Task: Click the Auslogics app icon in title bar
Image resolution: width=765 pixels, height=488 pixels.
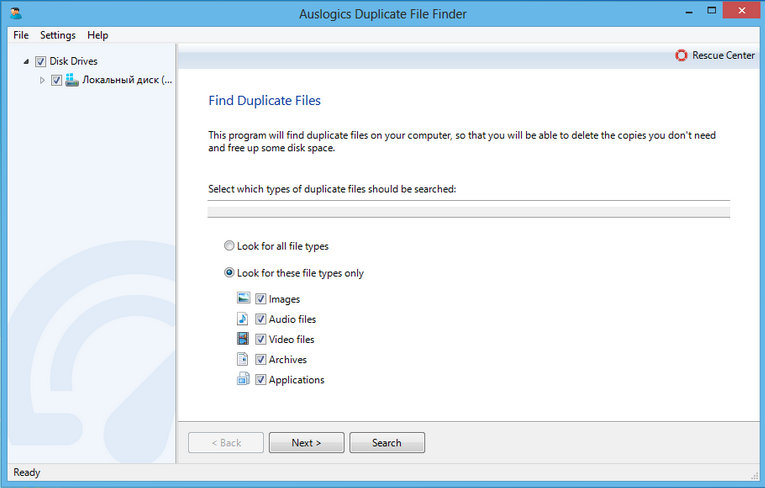Action: pos(16,13)
